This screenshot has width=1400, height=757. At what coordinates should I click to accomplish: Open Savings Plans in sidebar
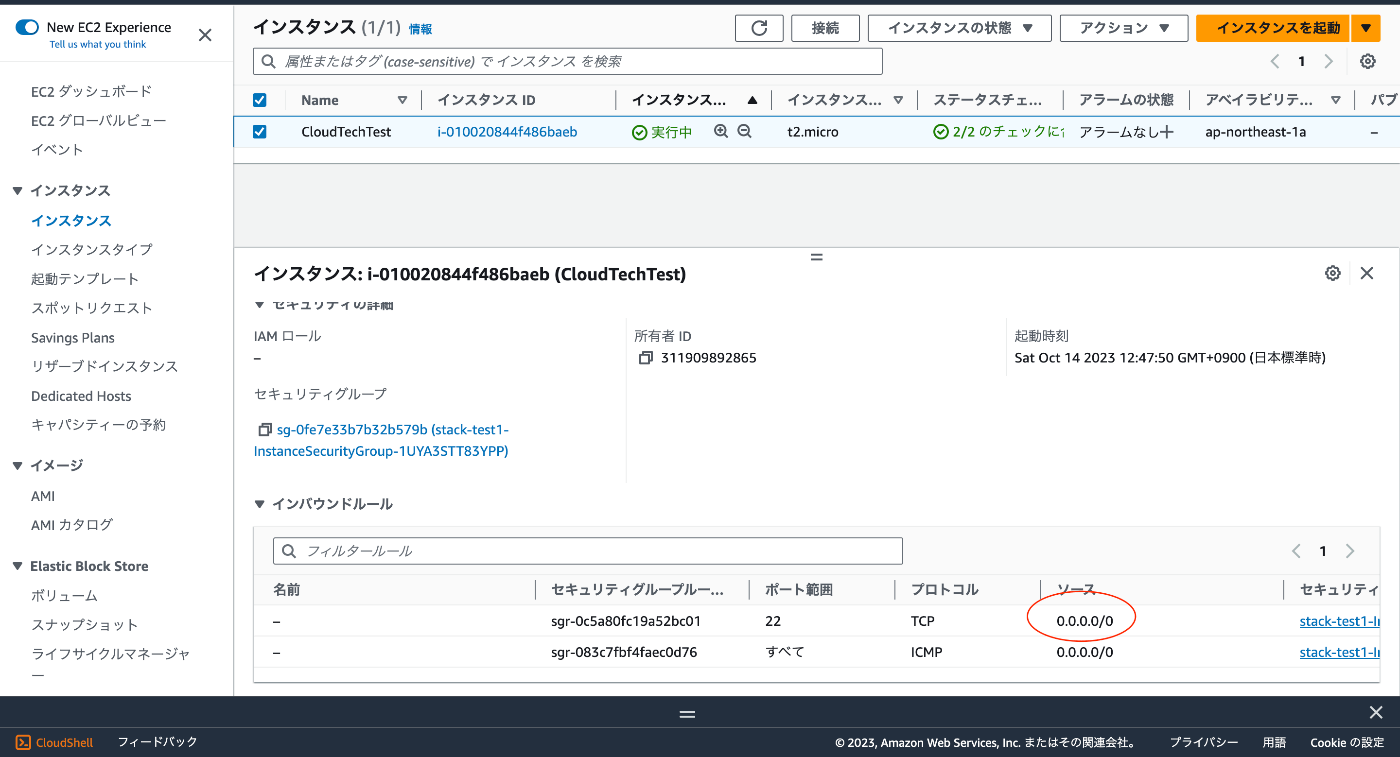coord(73,337)
